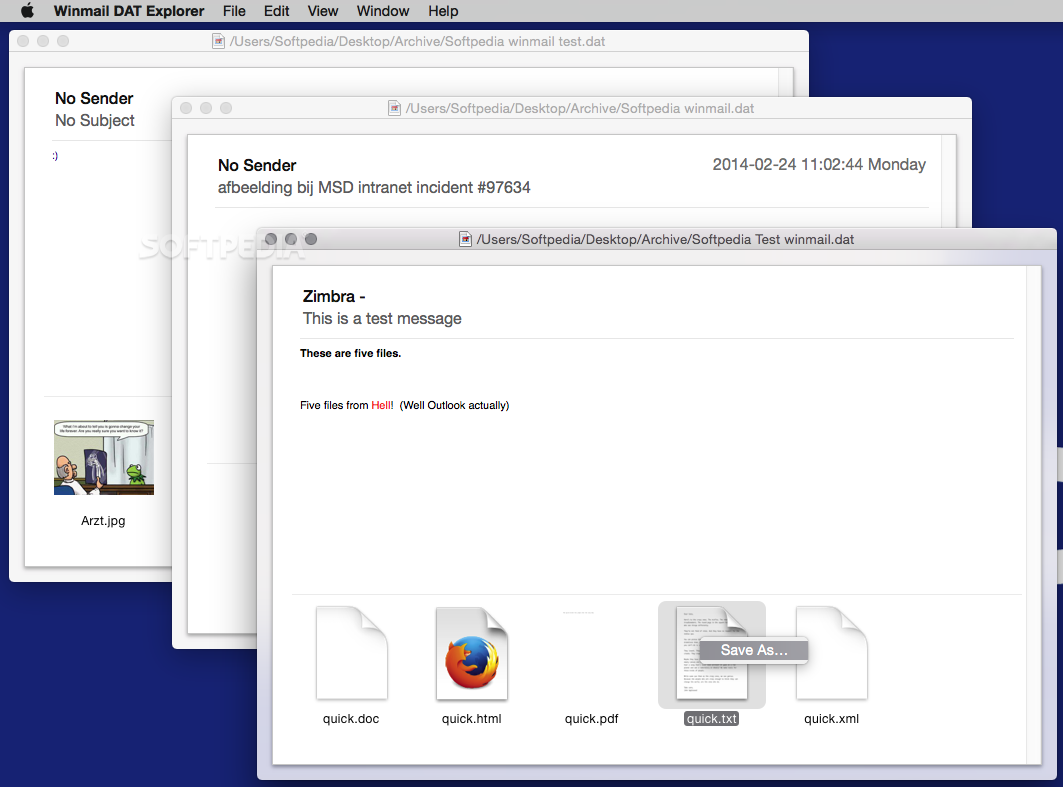Click the 'No Subject' line

95,121
